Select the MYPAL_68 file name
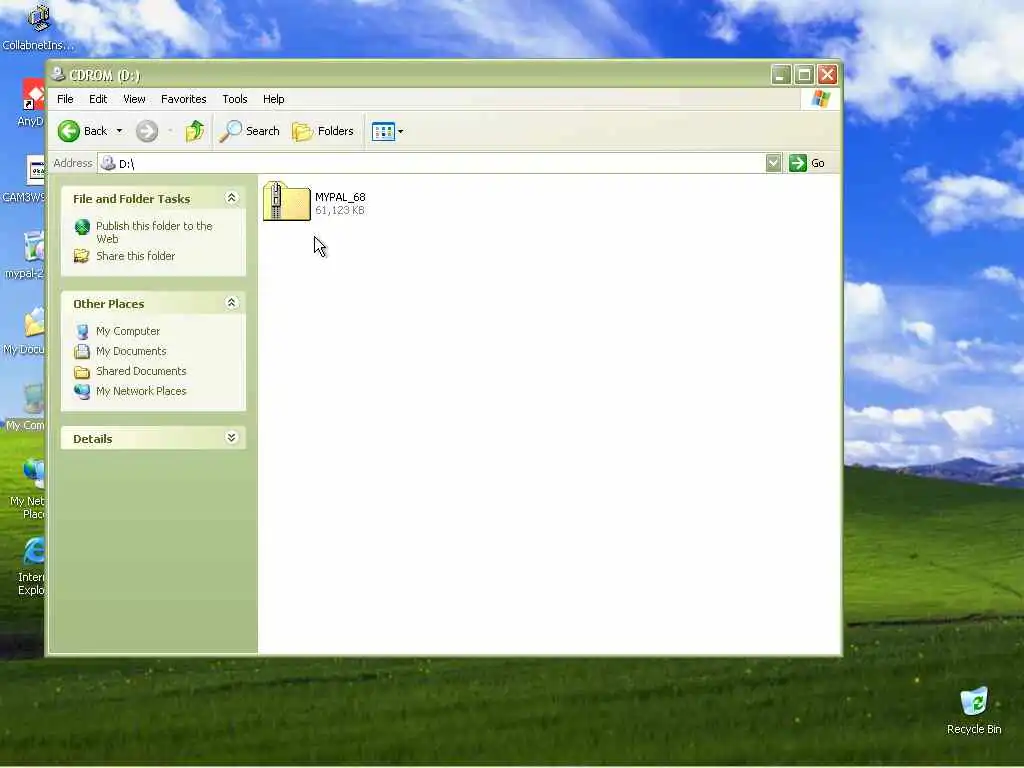Viewport: 1024px width, 768px height. click(x=340, y=197)
